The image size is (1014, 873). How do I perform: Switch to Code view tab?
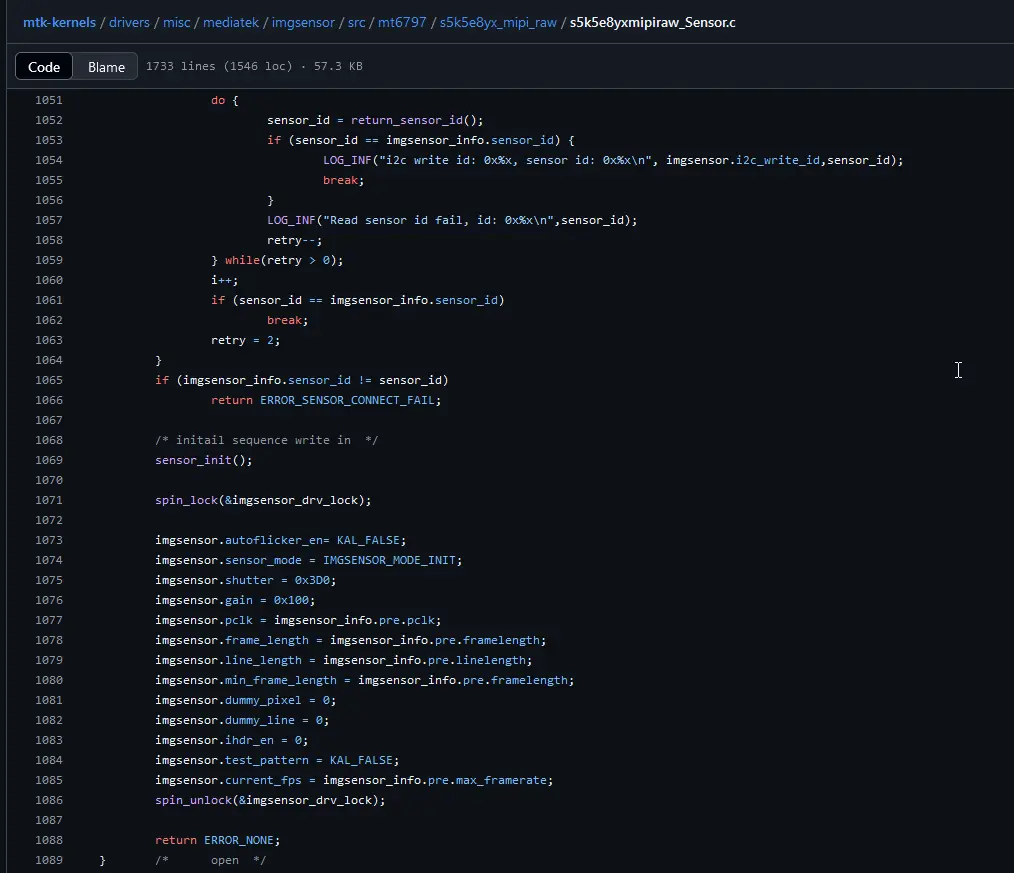(x=44, y=67)
